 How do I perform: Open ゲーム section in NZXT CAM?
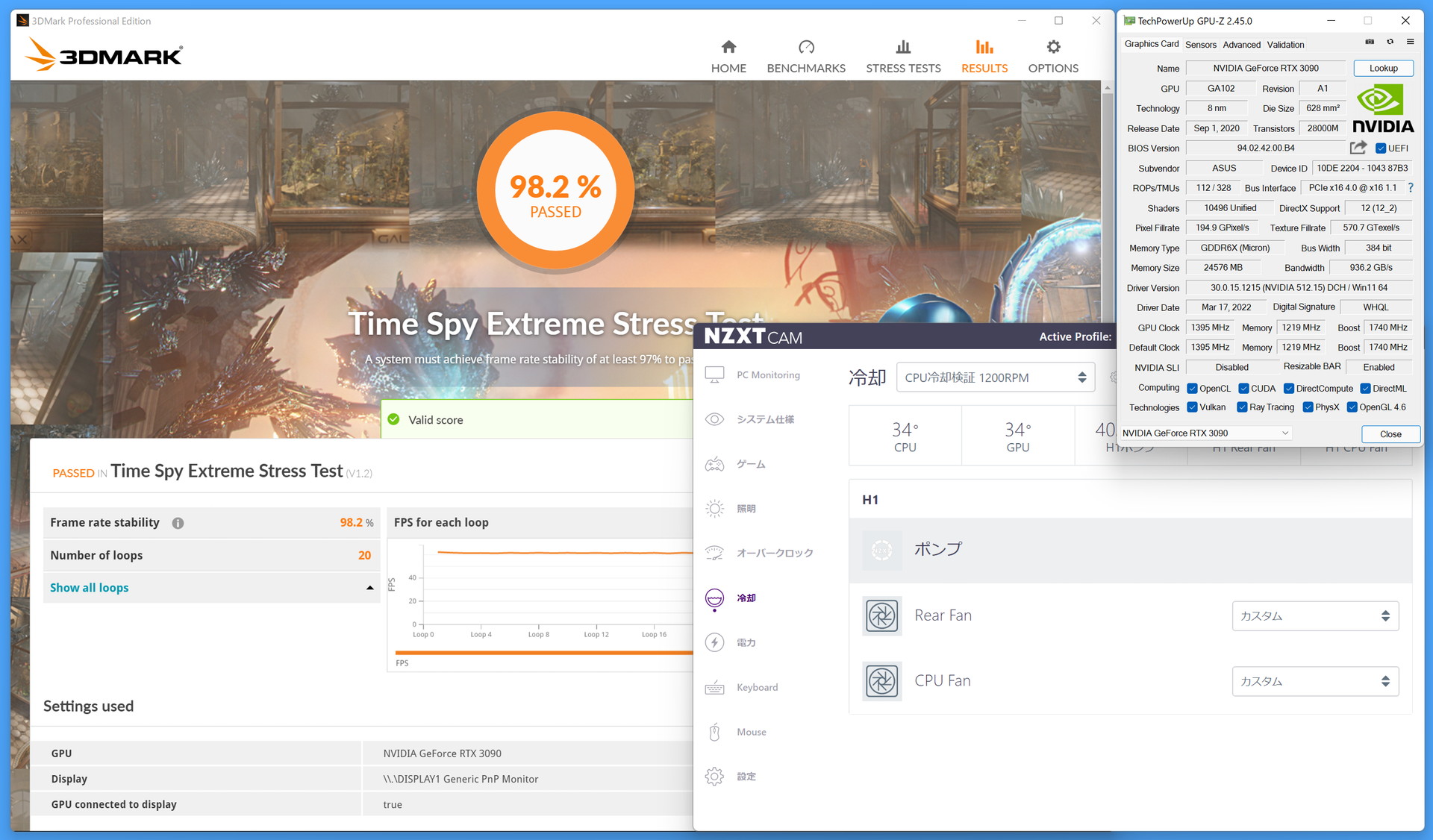[736, 464]
